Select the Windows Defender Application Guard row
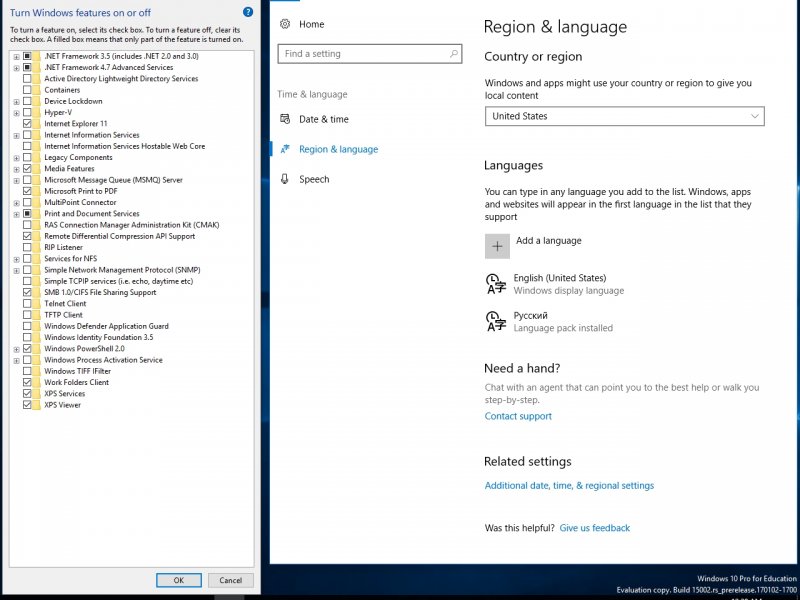800x600 pixels. 106,326
